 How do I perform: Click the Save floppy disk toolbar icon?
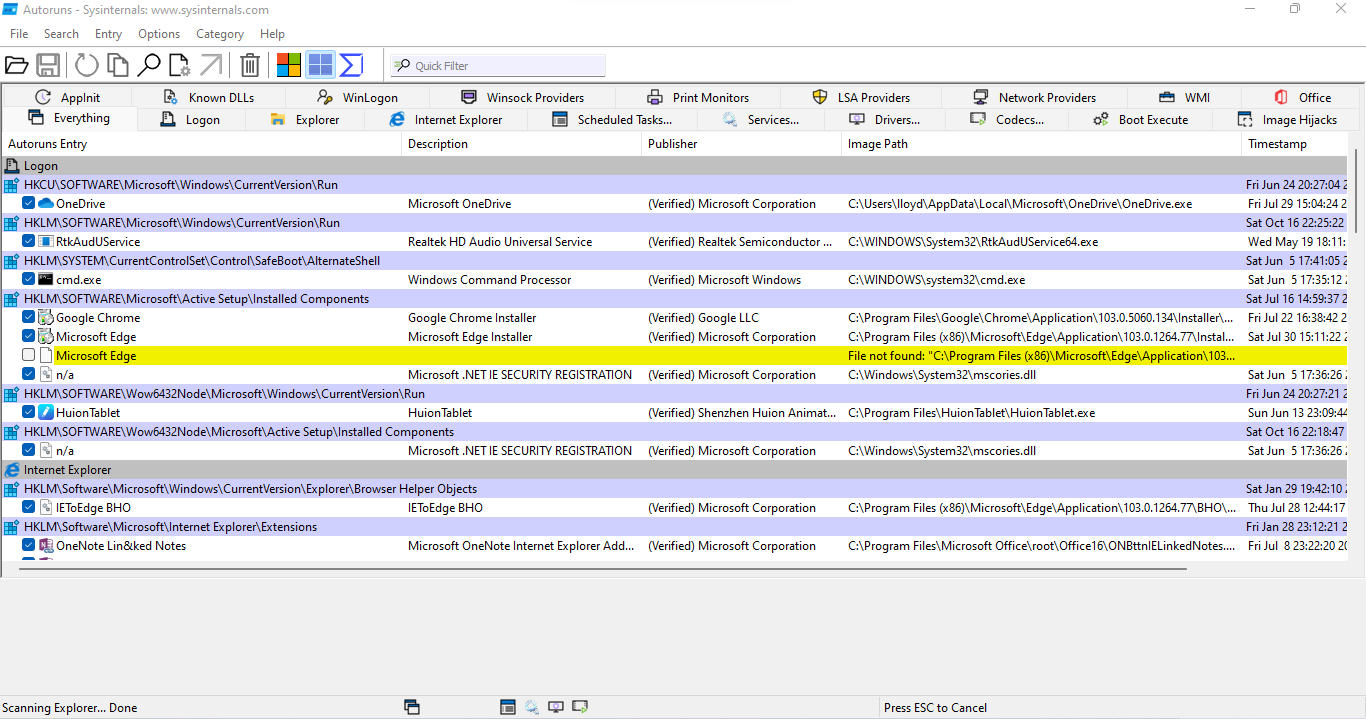(48, 66)
